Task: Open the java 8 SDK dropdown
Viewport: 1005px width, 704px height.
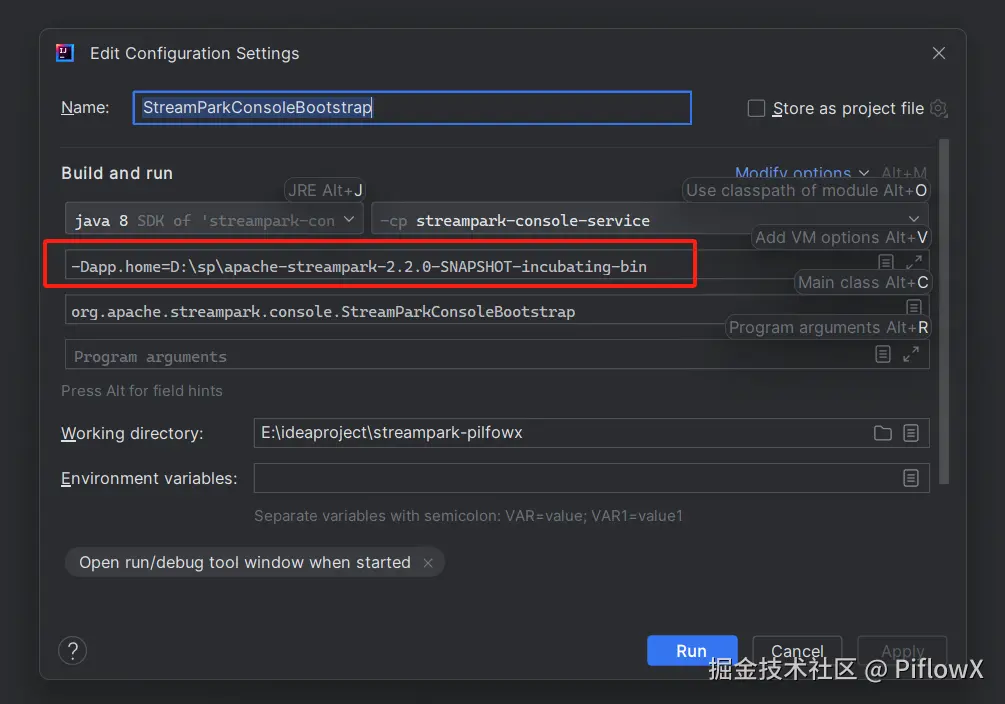Action: pos(214,221)
